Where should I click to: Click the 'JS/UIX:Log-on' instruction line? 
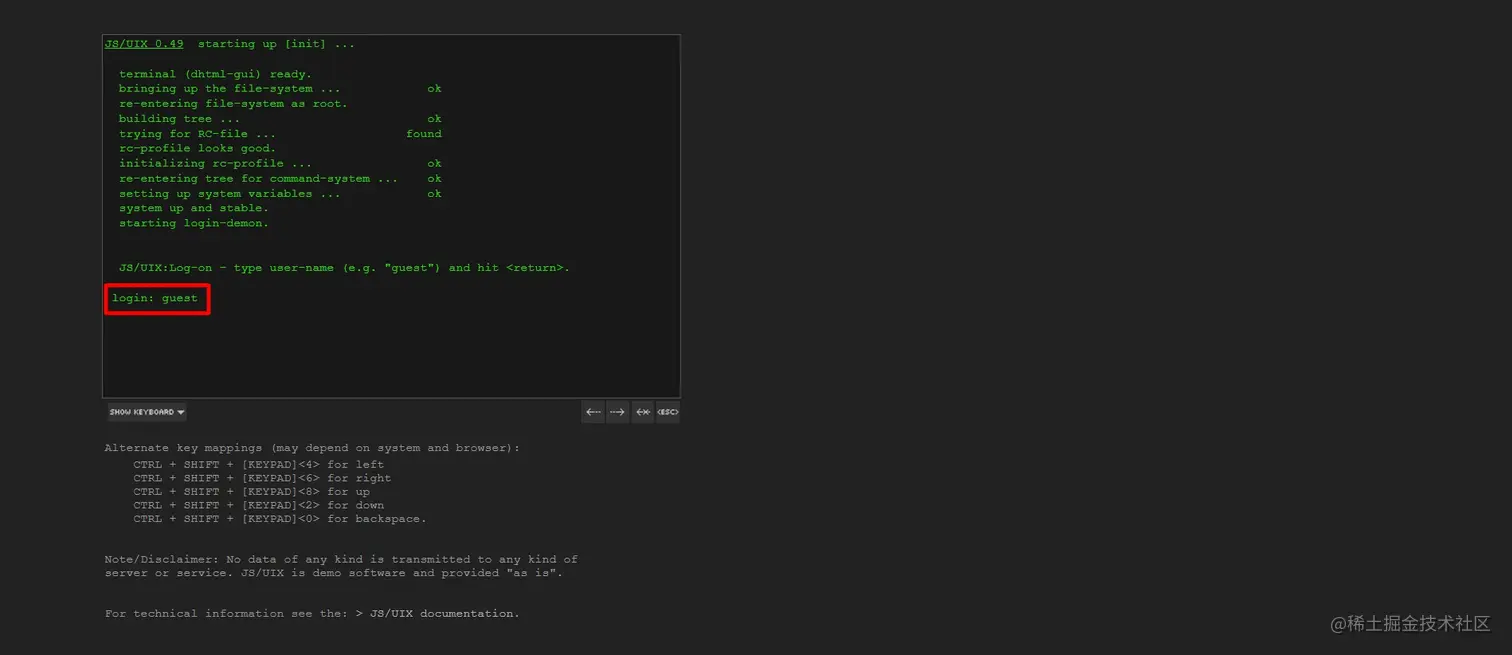(x=344, y=268)
